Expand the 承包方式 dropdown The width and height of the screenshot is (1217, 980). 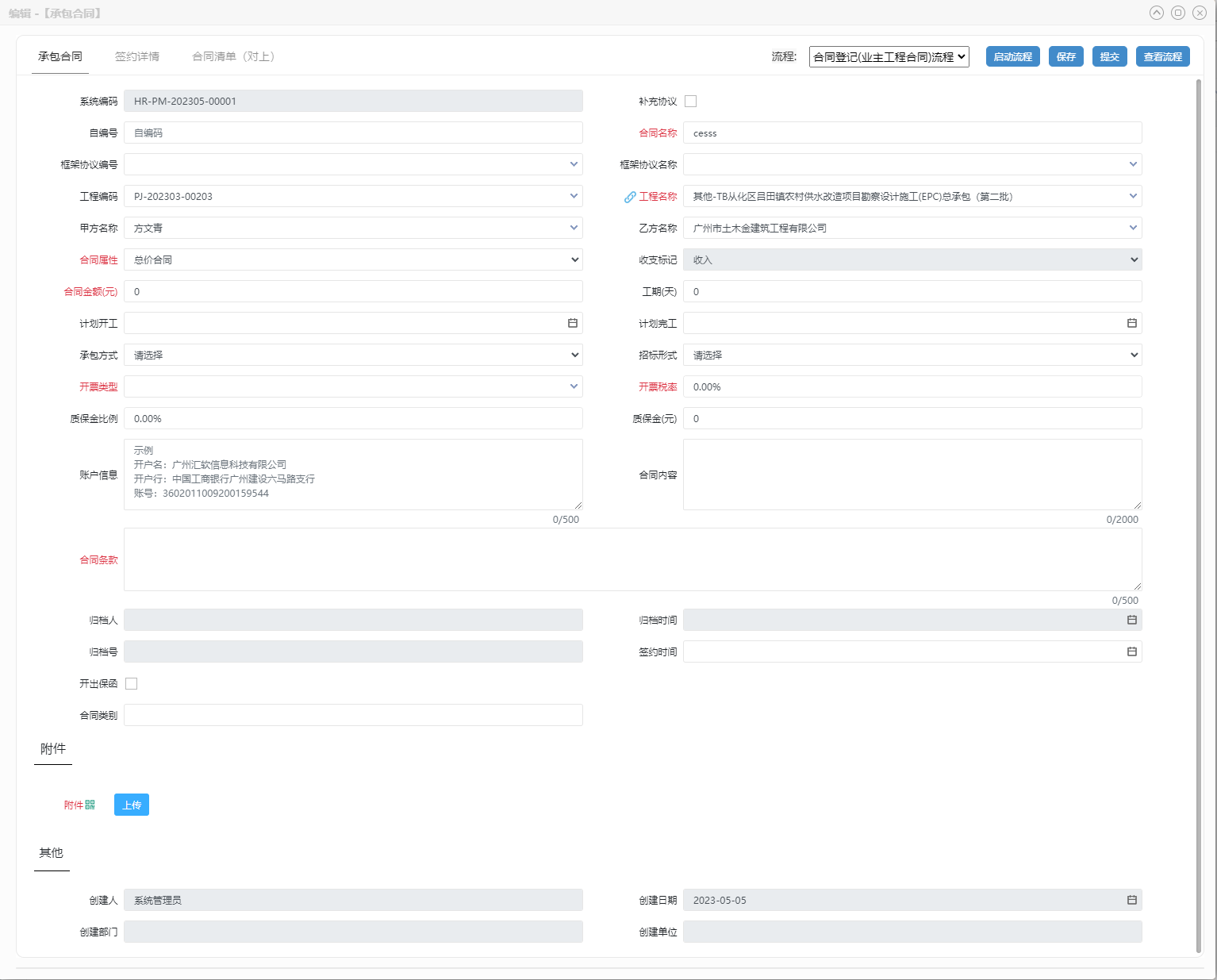pyautogui.click(x=353, y=355)
